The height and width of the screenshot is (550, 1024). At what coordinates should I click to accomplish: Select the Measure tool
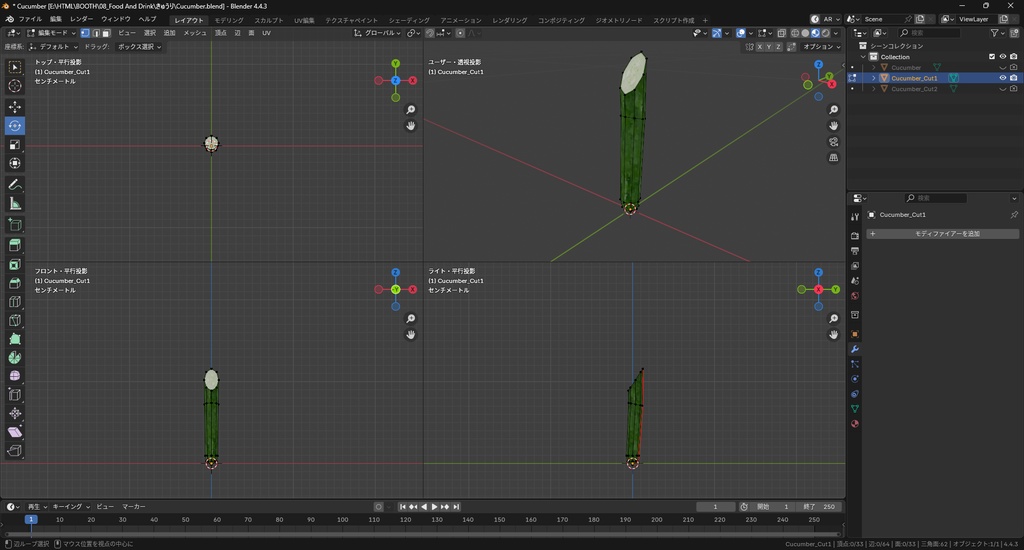click(x=15, y=203)
